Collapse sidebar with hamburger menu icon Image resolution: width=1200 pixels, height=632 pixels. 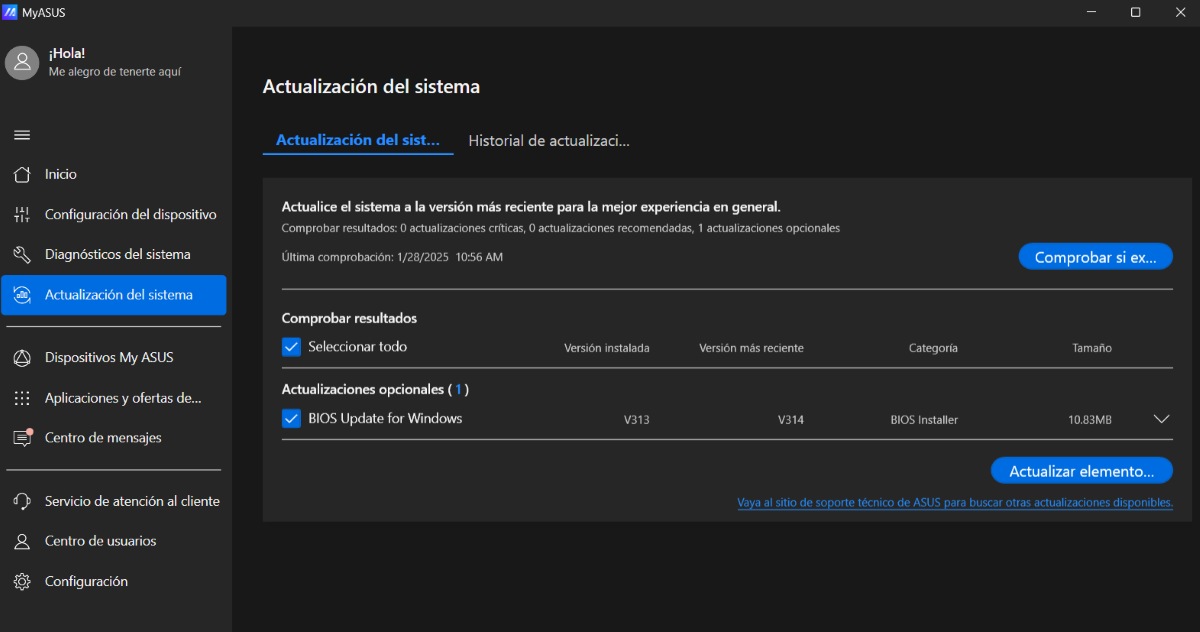[x=22, y=135]
